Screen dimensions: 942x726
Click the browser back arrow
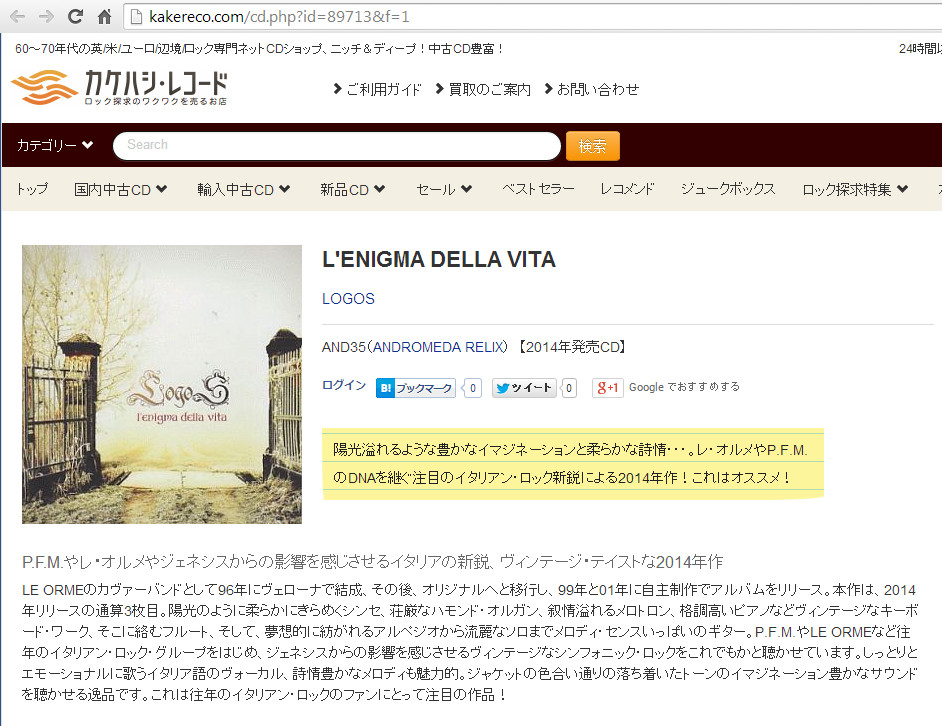coord(17,16)
